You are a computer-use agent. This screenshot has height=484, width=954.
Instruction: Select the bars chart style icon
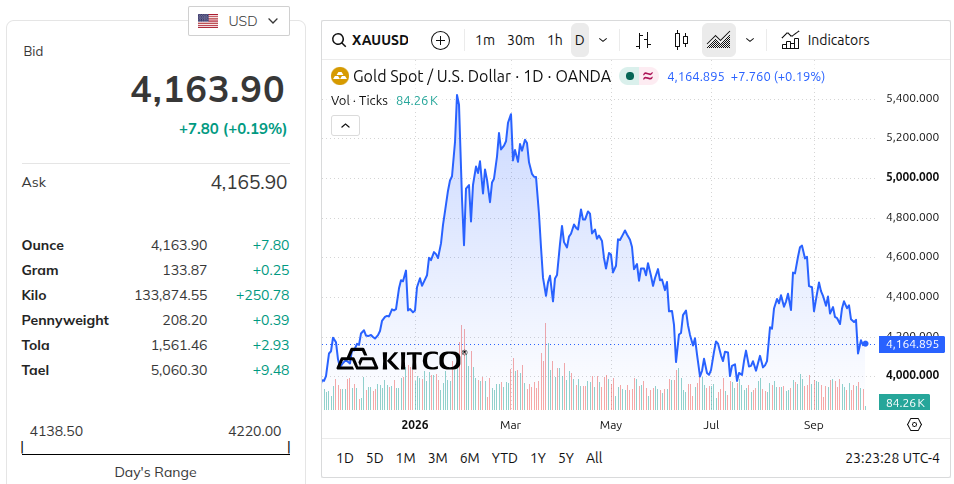643,41
